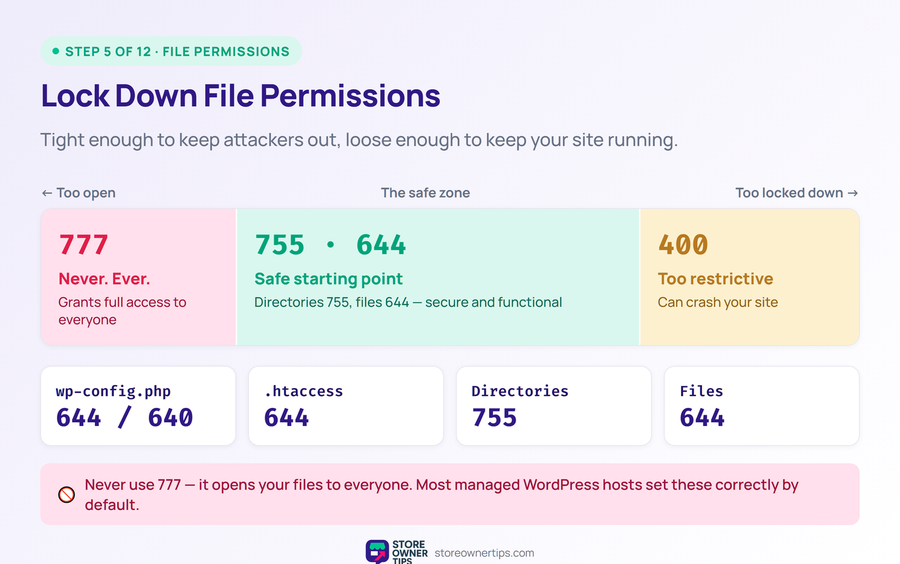Viewport: 900px width, 564px height.
Task: Click the Step 5 of 12 badge
Action: 171,51
